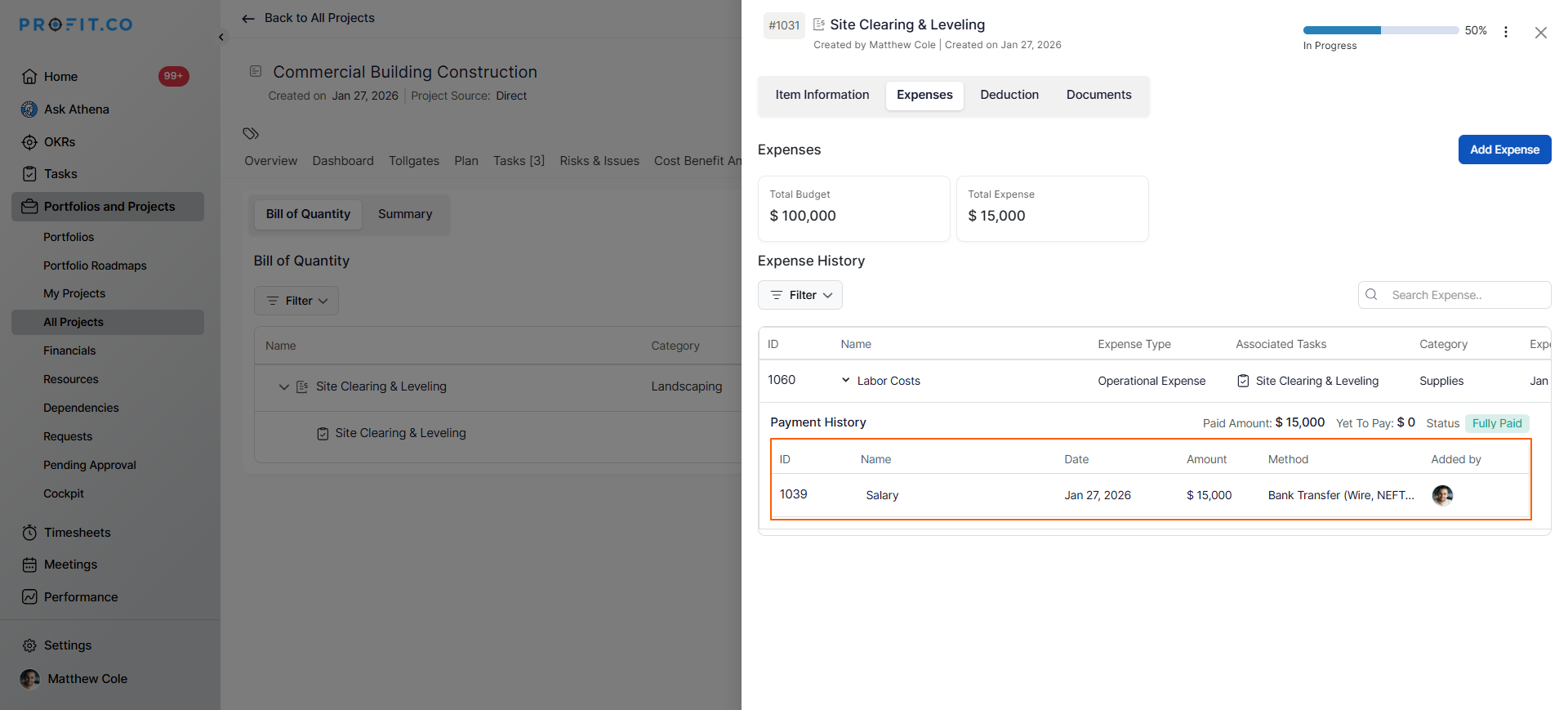This screenshot has height=710, width=1568.
Task: Click the Add Expense button
Action: click(x=1504, y=150)
